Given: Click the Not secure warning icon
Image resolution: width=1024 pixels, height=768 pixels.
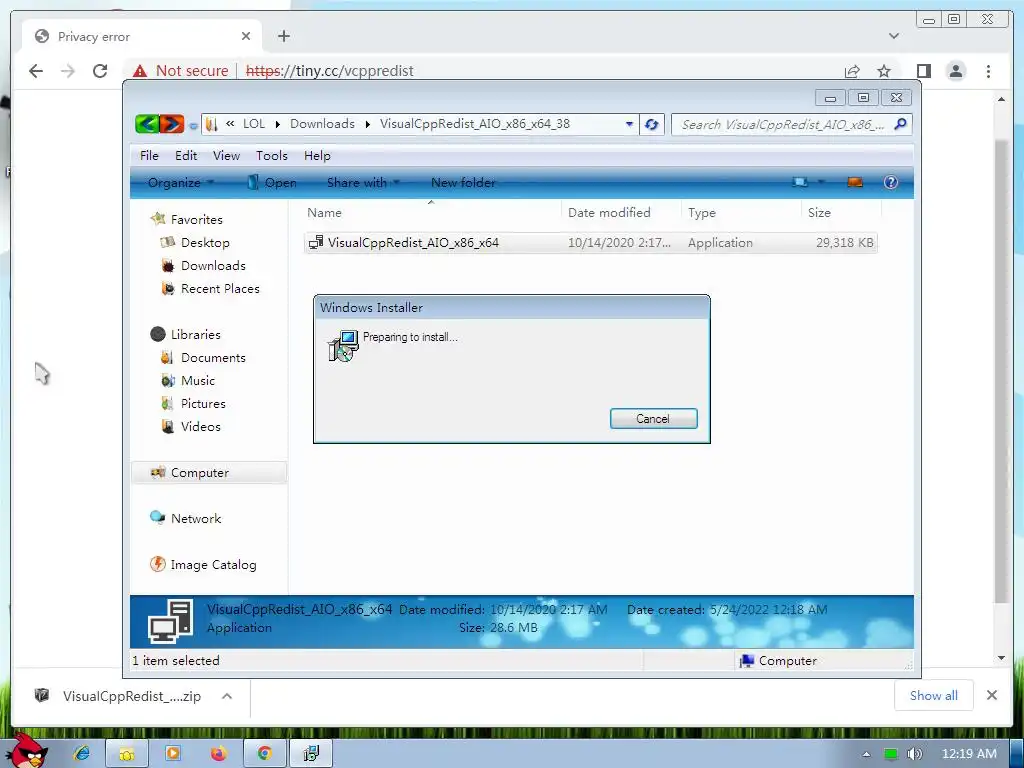Looking at the screenshot, I should (x=140, y=71).
